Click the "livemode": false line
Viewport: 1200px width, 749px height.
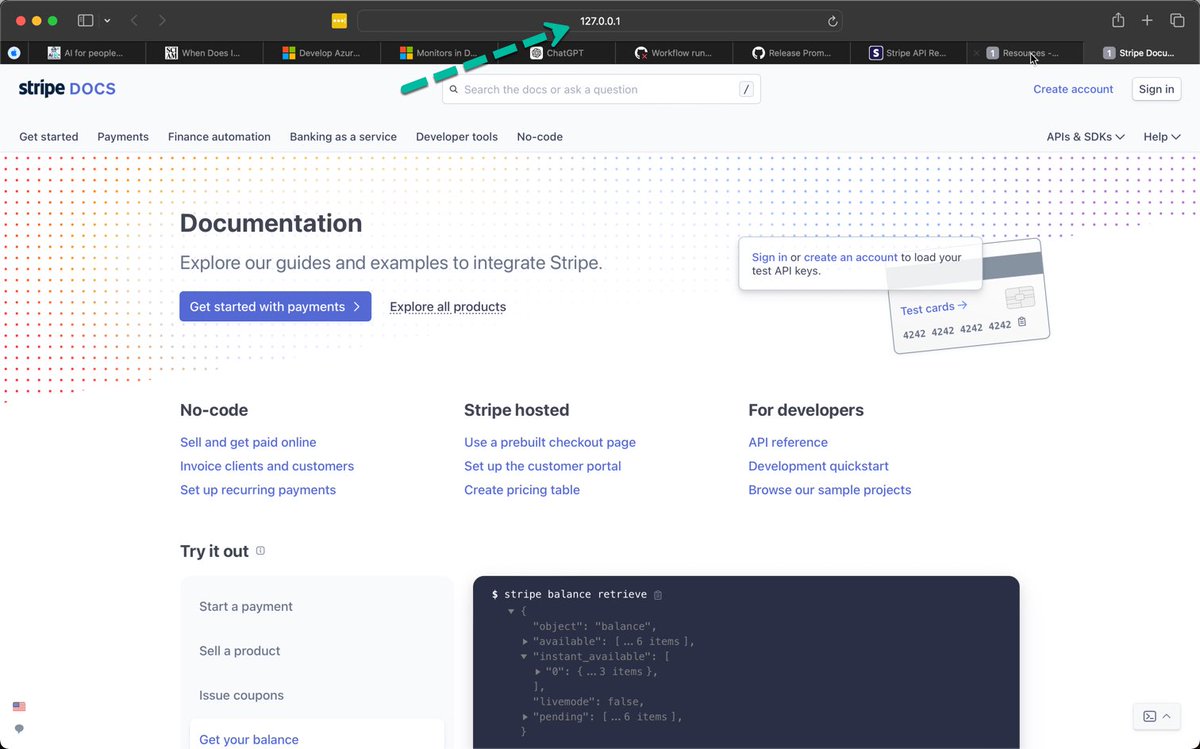588,702
